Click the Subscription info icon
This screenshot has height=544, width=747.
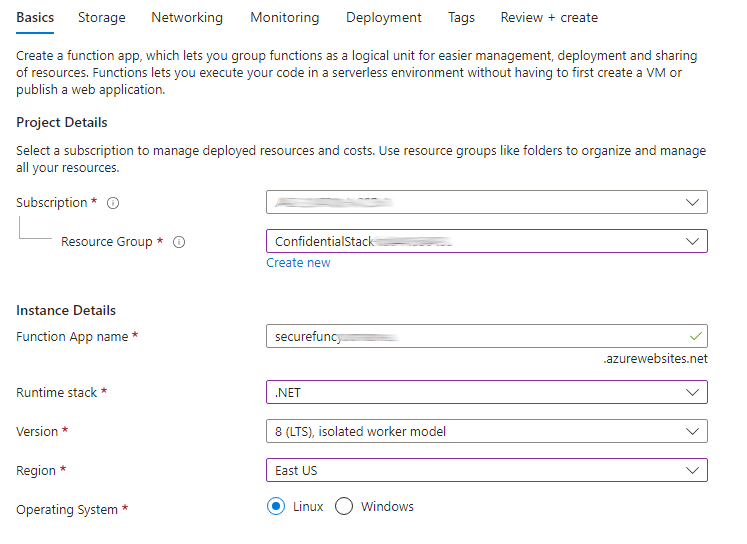[113, 203]
